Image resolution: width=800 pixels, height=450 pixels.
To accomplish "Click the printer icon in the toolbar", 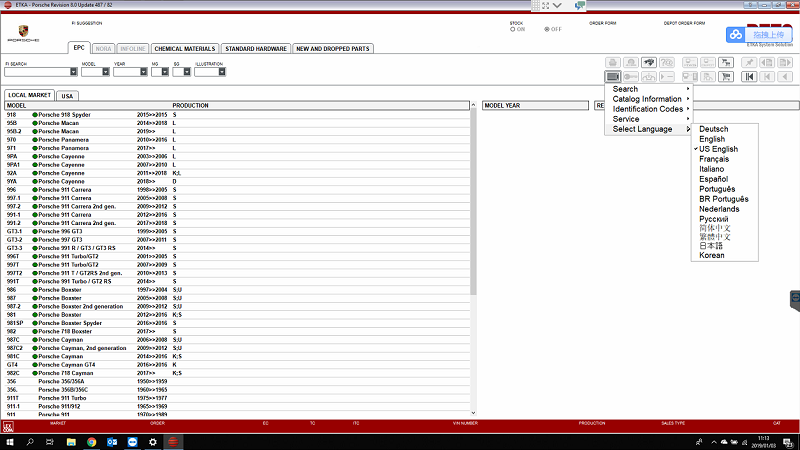I will [613, 62].
